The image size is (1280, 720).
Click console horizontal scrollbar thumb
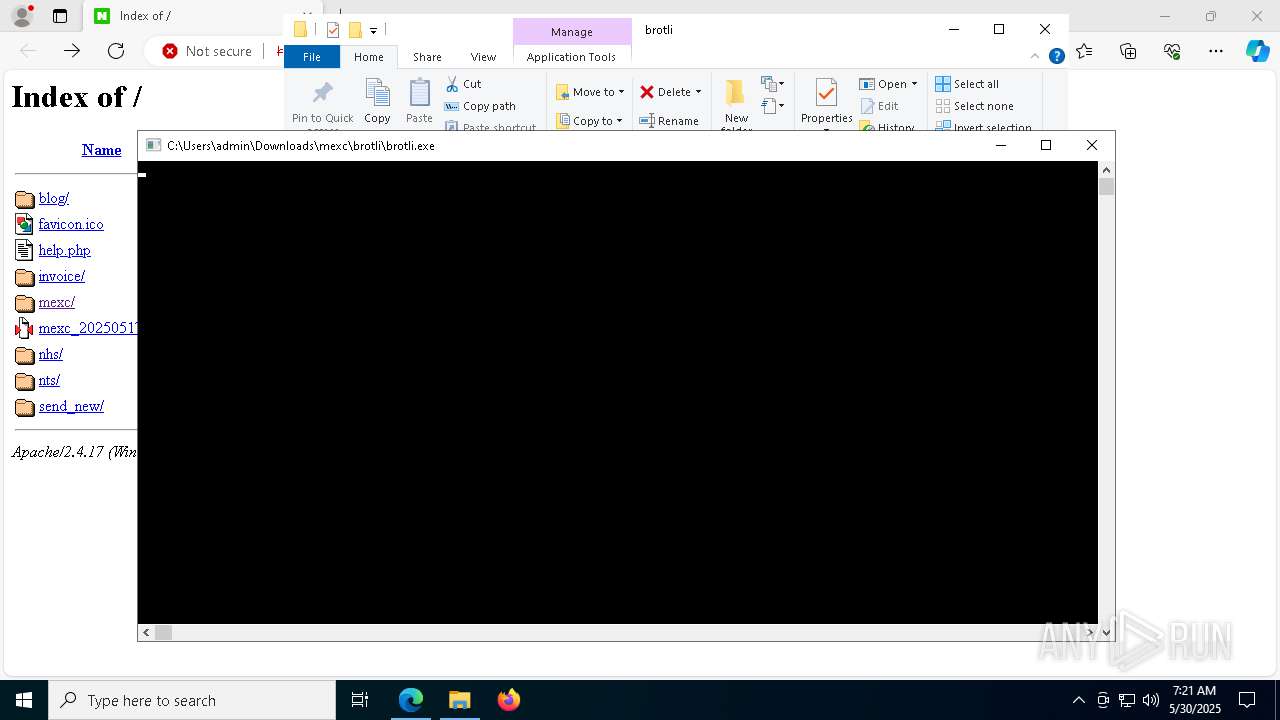[163, 632]
